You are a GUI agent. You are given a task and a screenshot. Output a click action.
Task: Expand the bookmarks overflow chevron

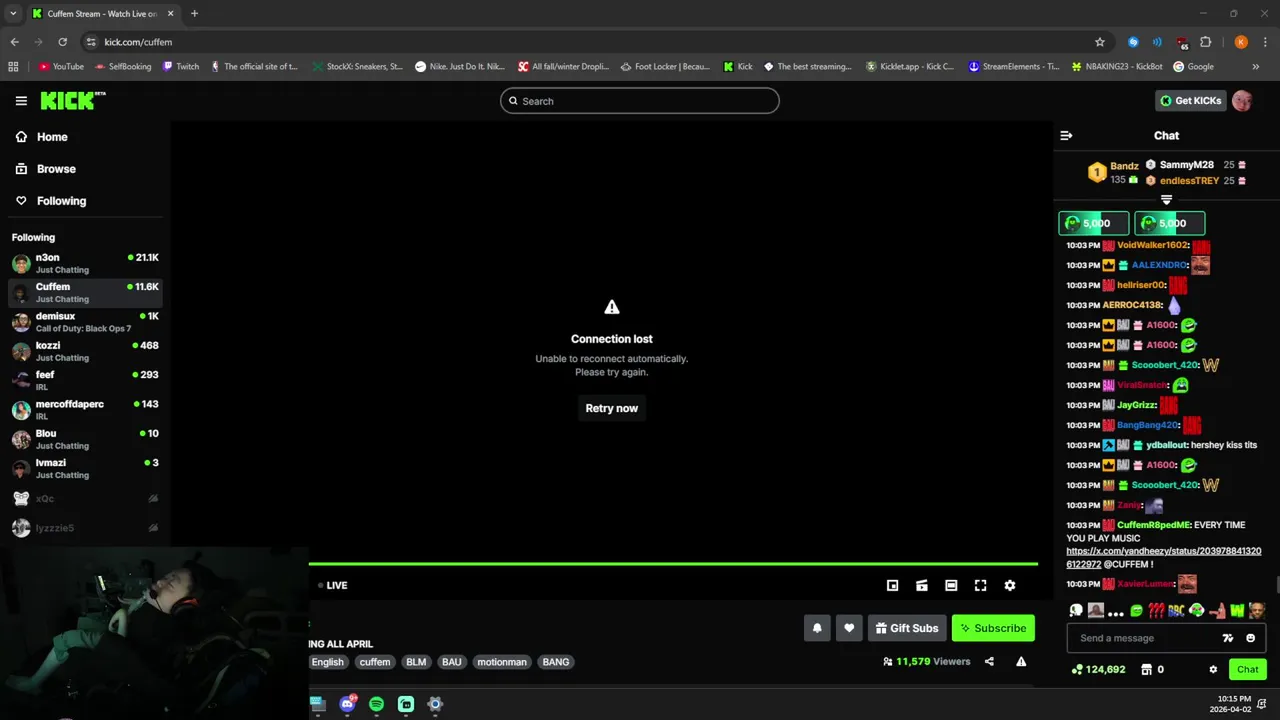(x=1256, y=67)
